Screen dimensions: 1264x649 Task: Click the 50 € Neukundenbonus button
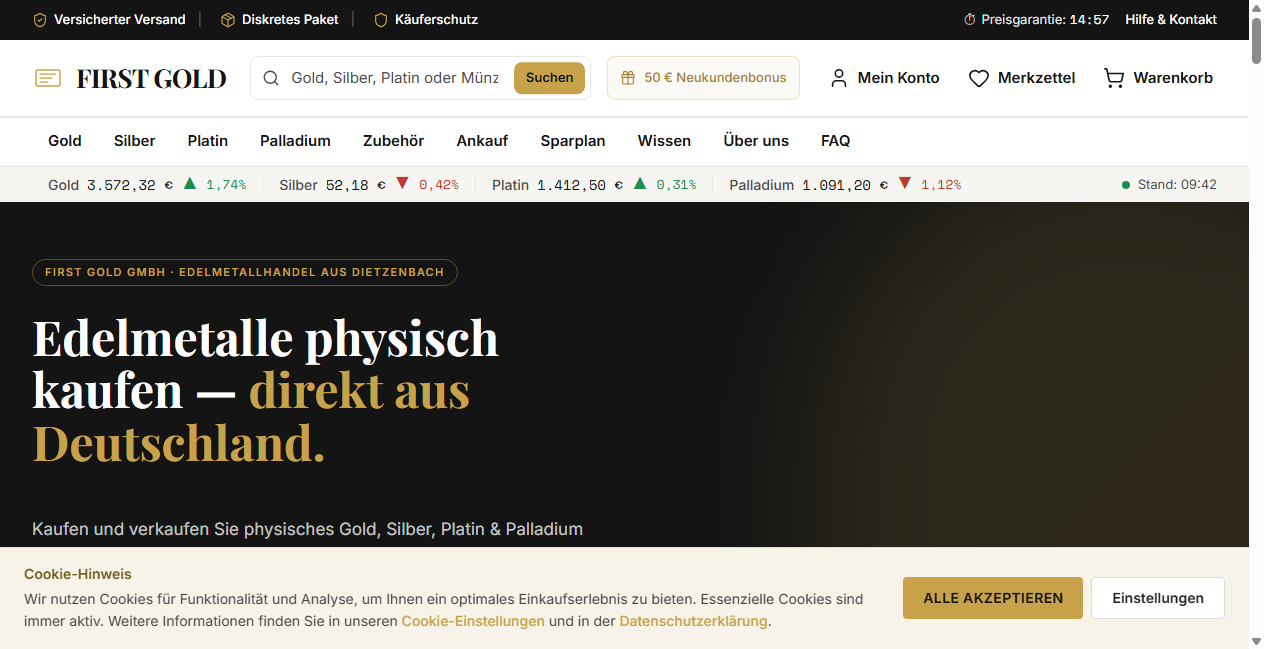click(703, 78)
